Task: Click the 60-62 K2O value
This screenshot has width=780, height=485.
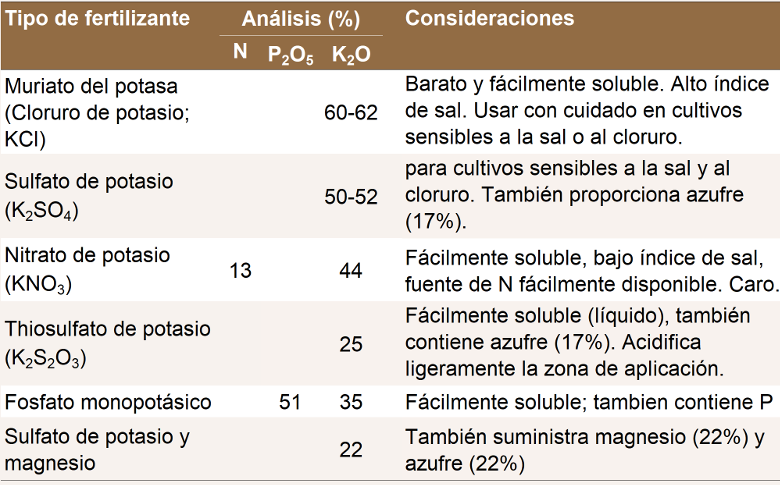Action: (351, 112)
